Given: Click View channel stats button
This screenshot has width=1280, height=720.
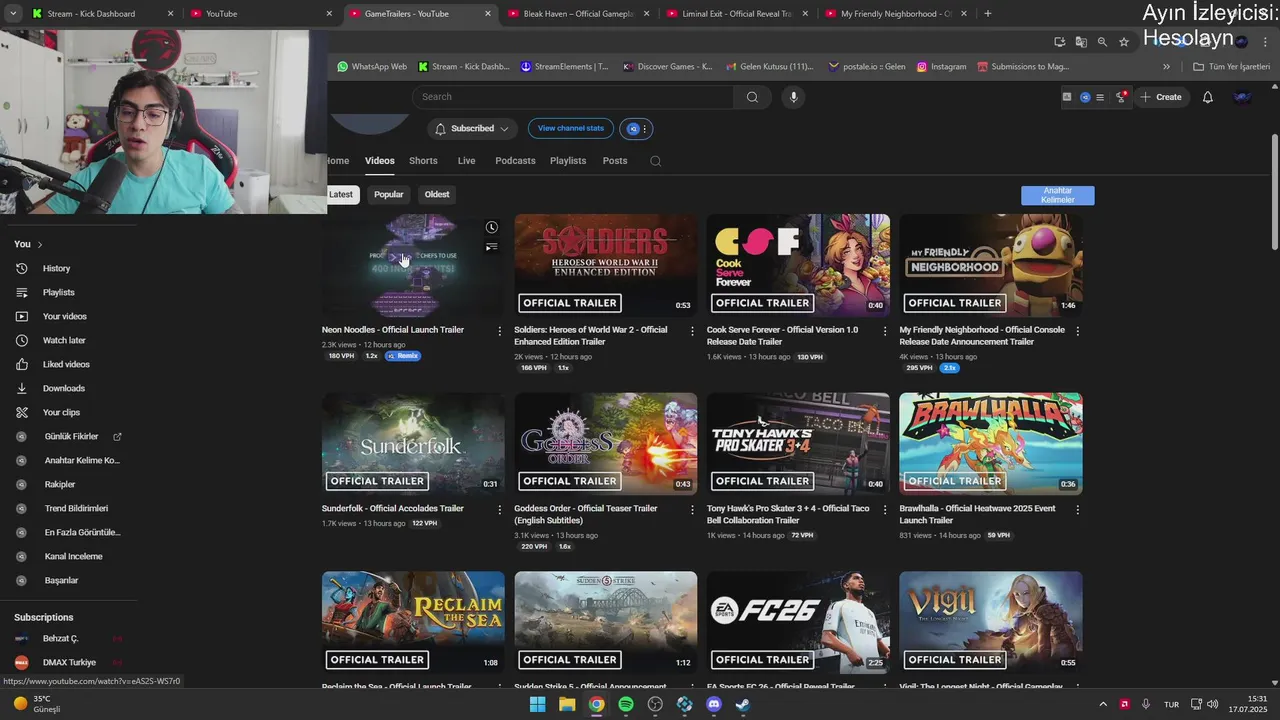Looking at the screenshot, I should (570, 128).
